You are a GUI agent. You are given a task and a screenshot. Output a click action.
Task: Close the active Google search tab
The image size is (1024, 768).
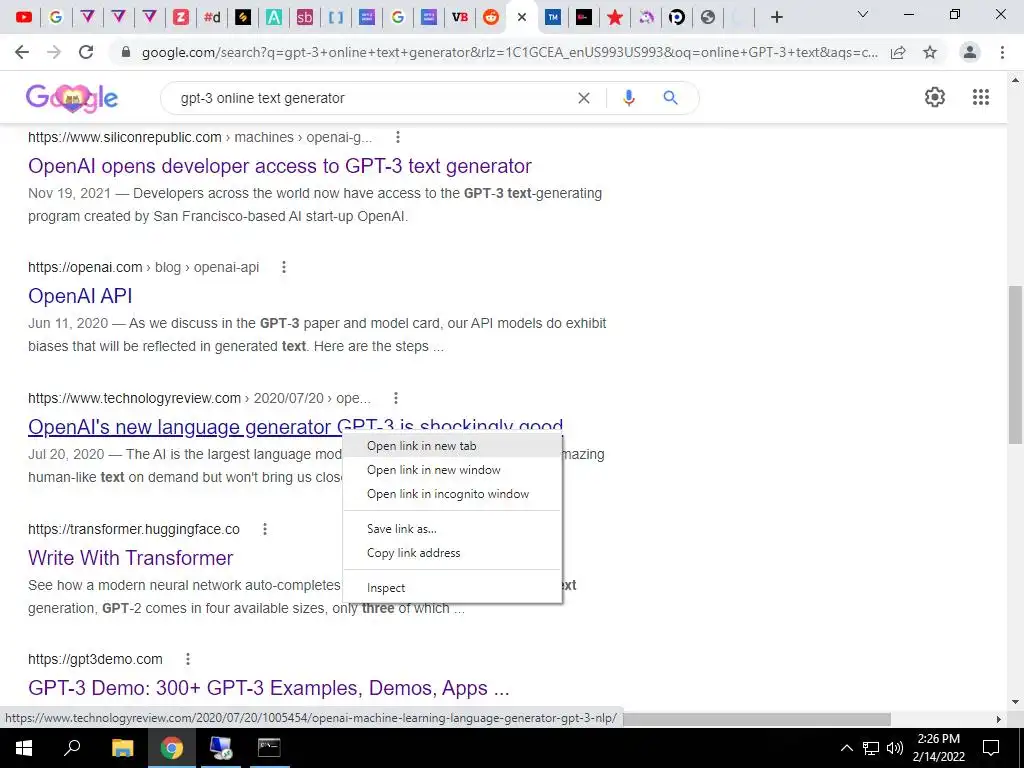(x=522, y=18)
